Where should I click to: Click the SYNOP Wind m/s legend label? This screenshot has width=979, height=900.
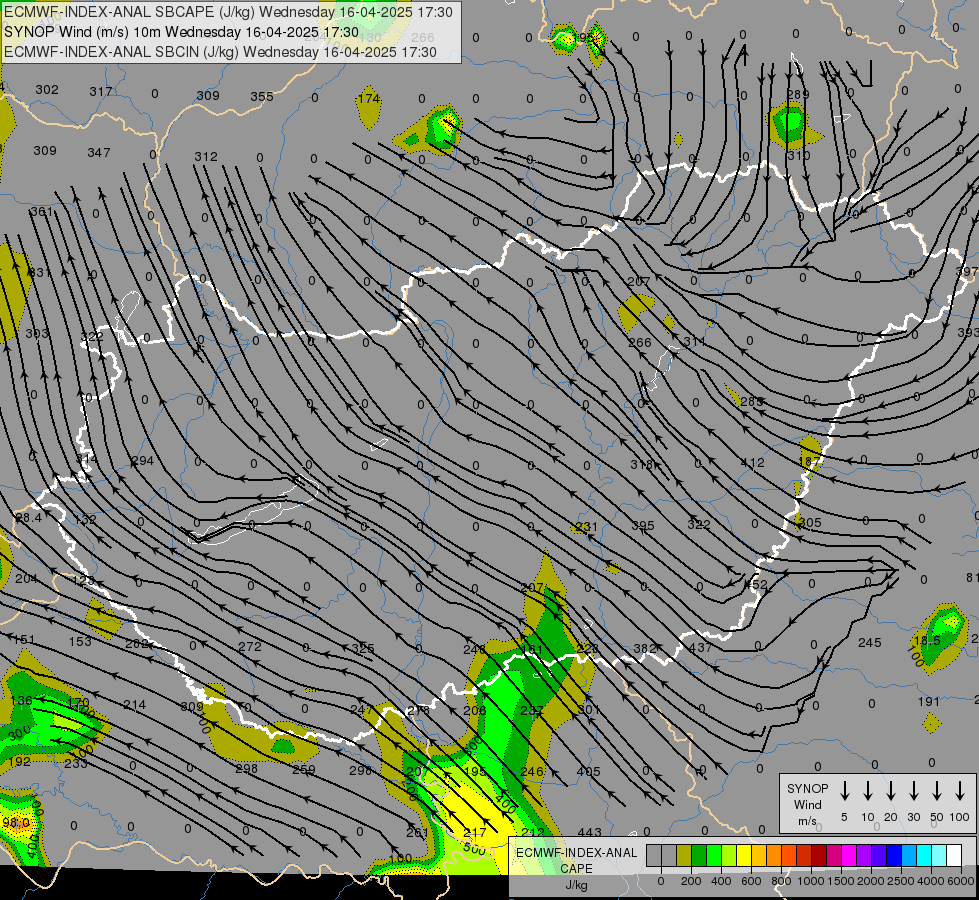[807, 804]
